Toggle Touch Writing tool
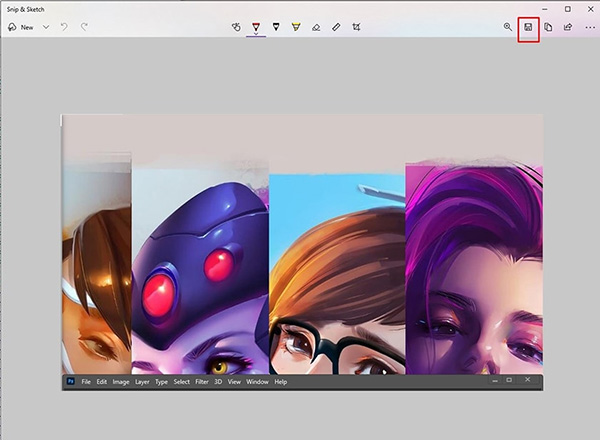 (x=236, y=27)
